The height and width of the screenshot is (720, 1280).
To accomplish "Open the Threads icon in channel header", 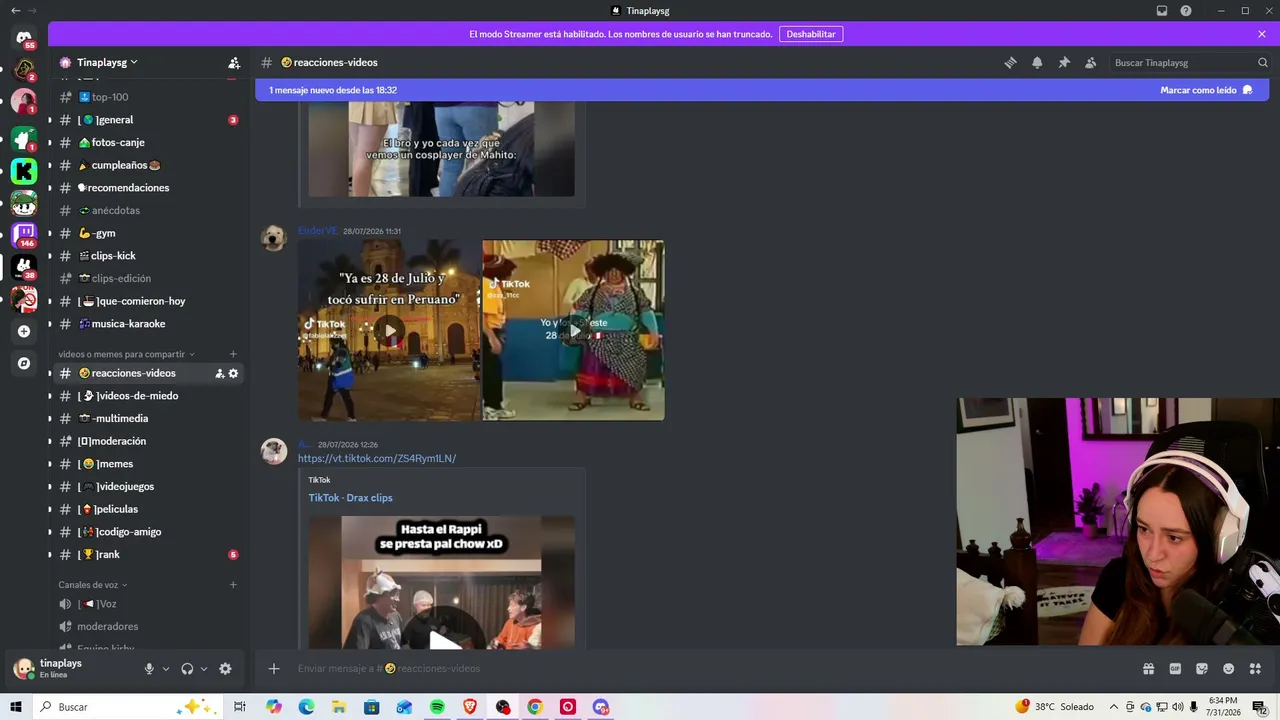I will click(1010, 62).
